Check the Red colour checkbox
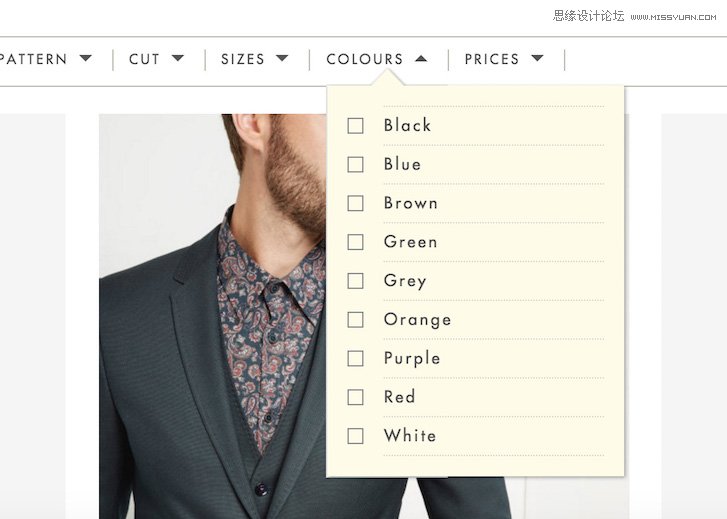The width and height of the screenshot is (727, 519). coord(355,397)
